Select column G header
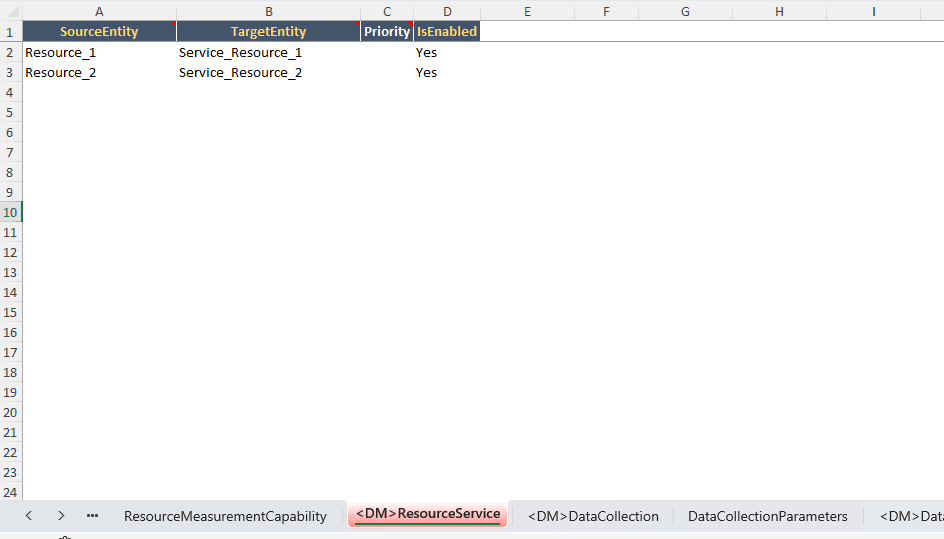 pos(685,11)
